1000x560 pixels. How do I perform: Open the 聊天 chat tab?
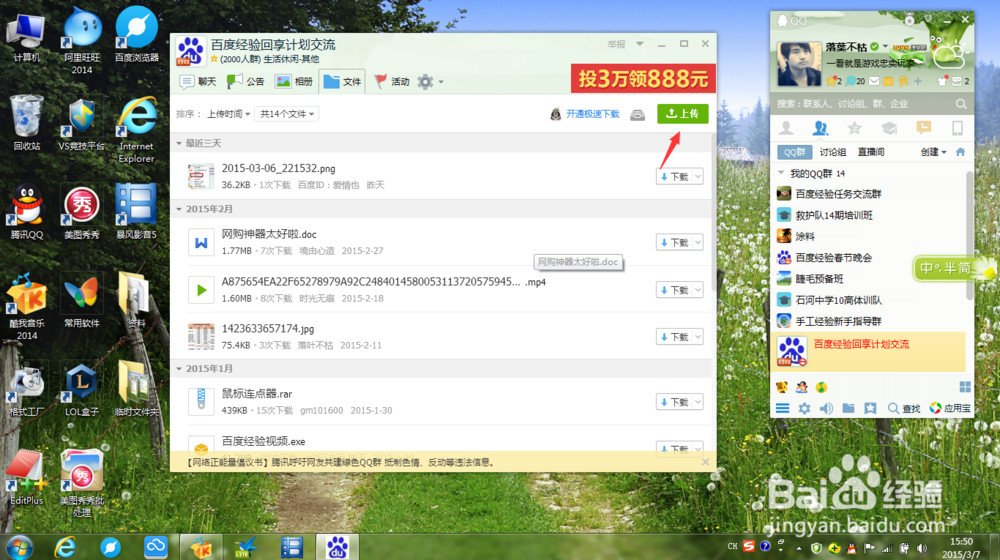(198, 82)
